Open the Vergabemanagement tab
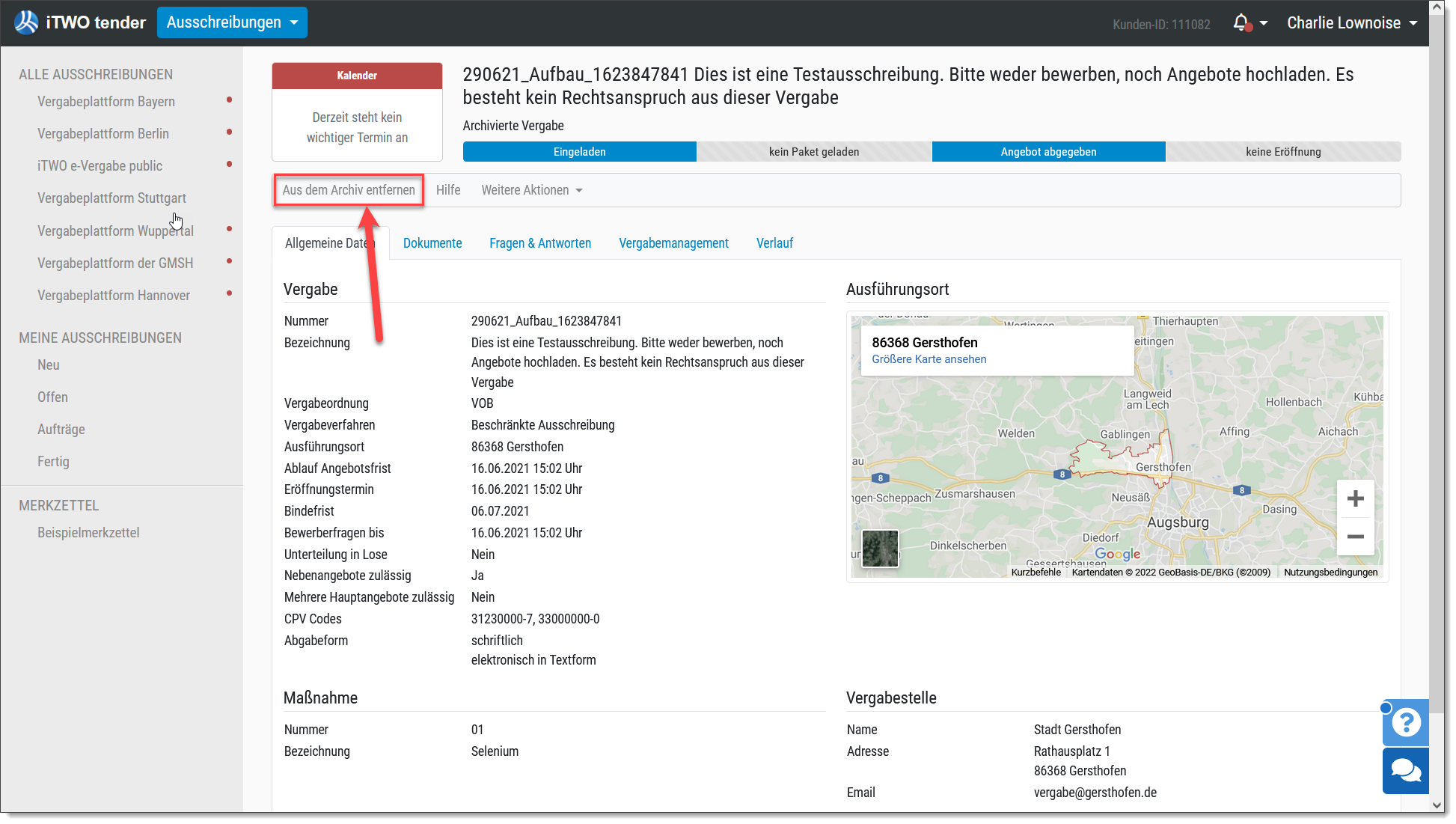This screenshot has height=824, width=1456. click(673, 243)
